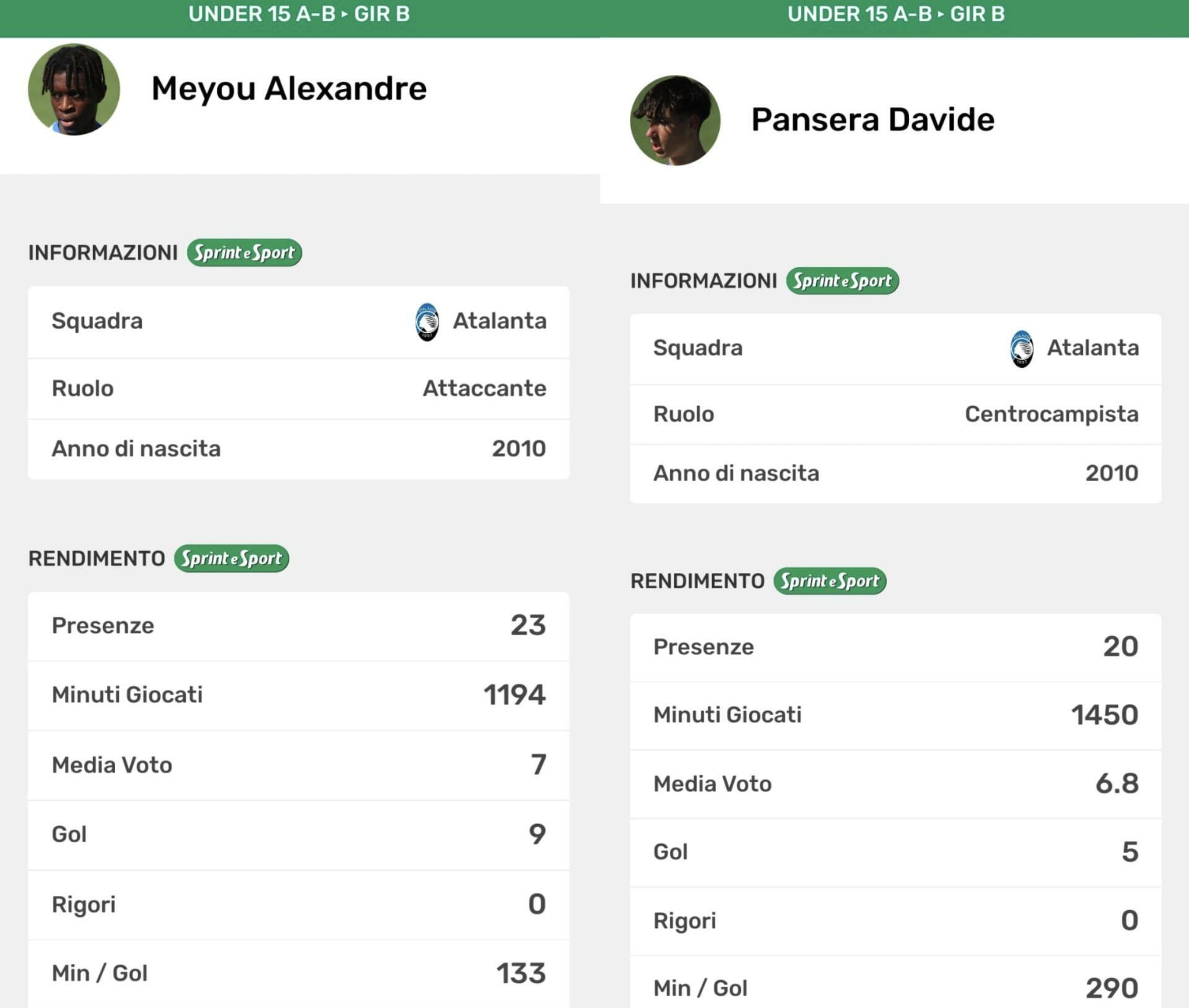
Task: Click the Meyou Alexandre name heading
Action: (x=289, y=89)
